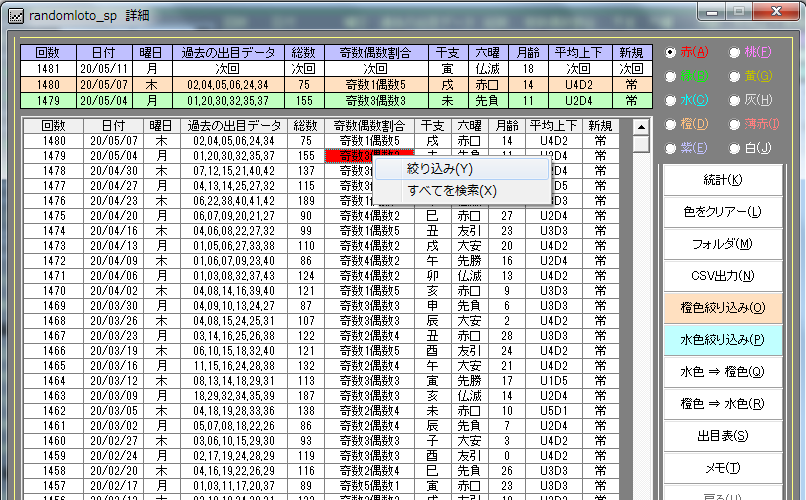Image resolution: width=806 pixels, height=500 pixels.
Task: Select the 灰(H) gray radio button
Action: pos(750,100)
